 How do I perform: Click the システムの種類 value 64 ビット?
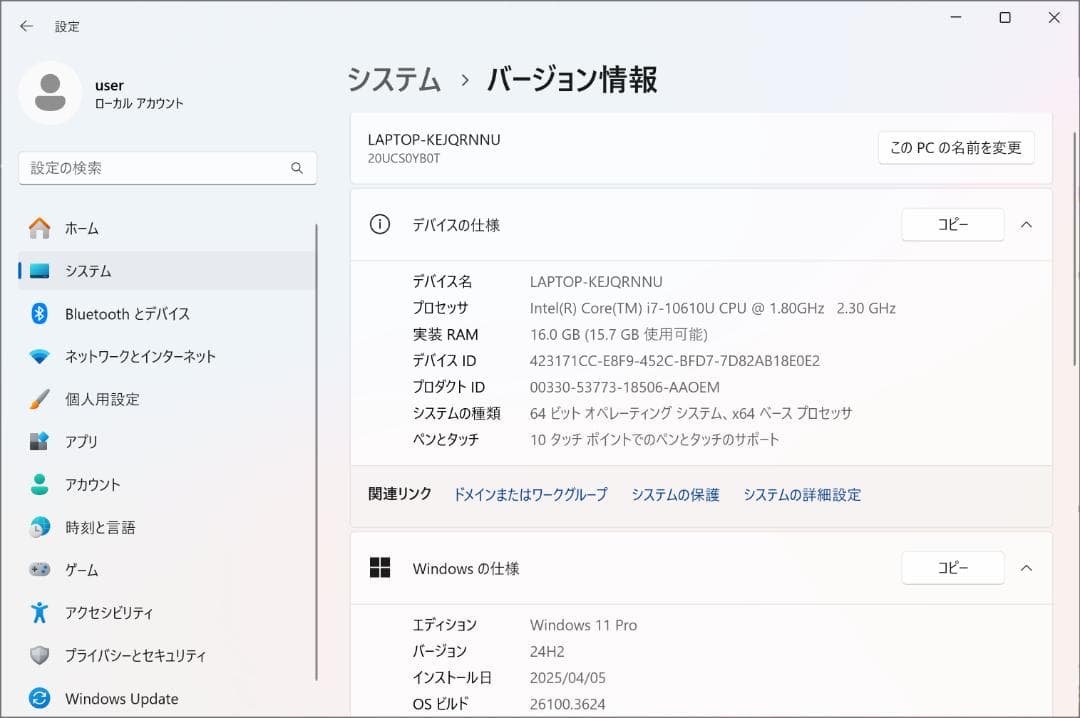click(691, 413)
